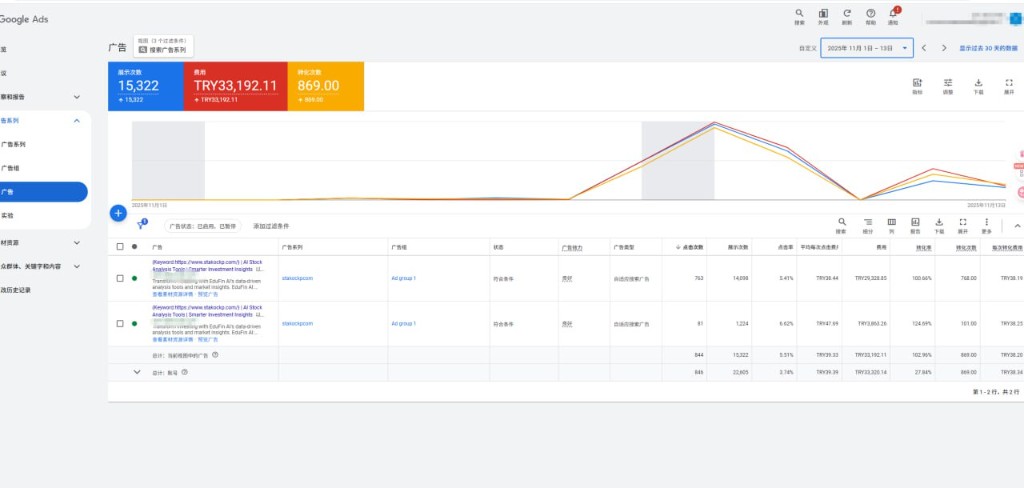Check the first ad row checkbox
Image resolution: width=1024 pixels, height=488 pixels.
point(120,278)
